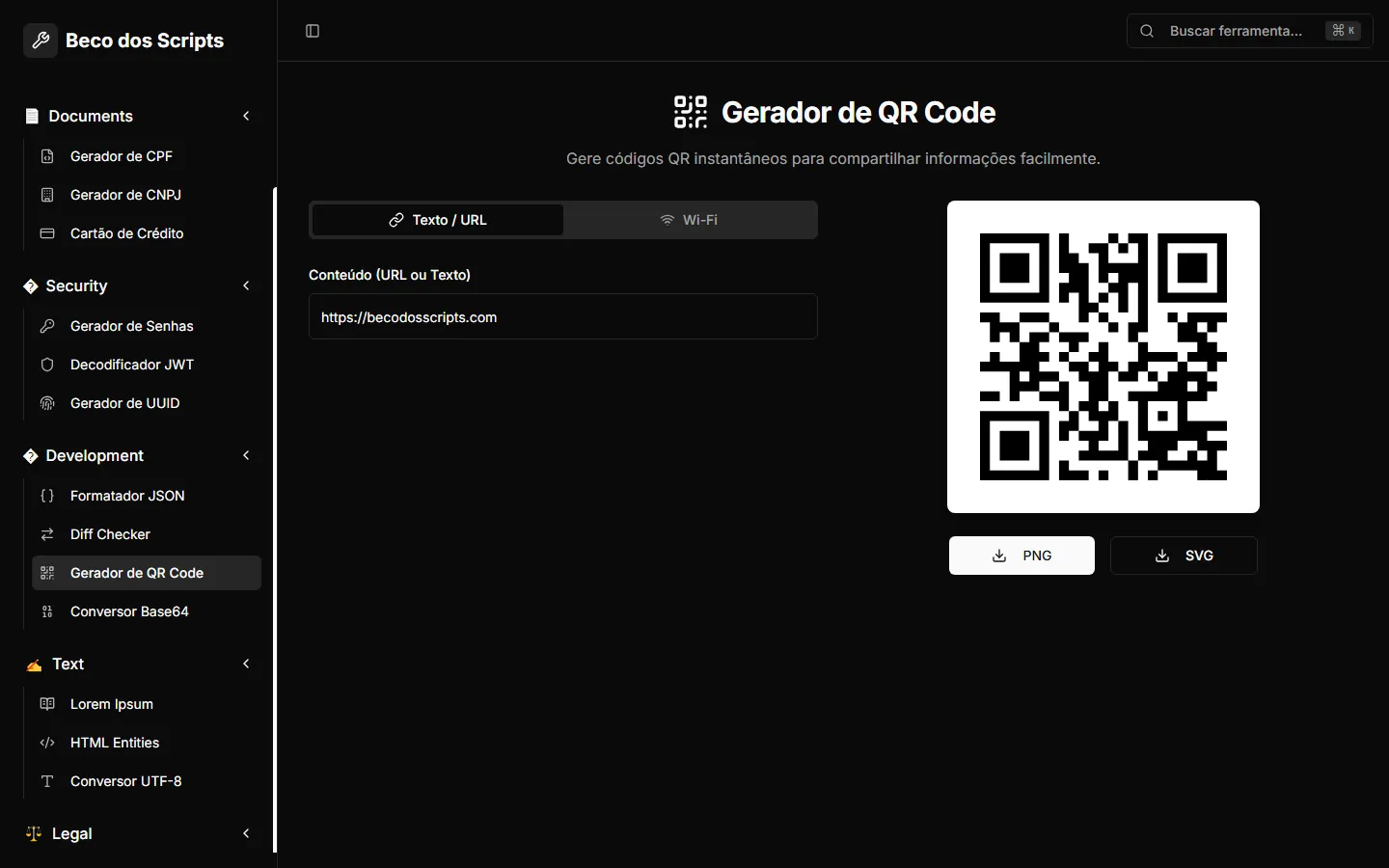Click the sidebar vertical scrollbar

275,520
